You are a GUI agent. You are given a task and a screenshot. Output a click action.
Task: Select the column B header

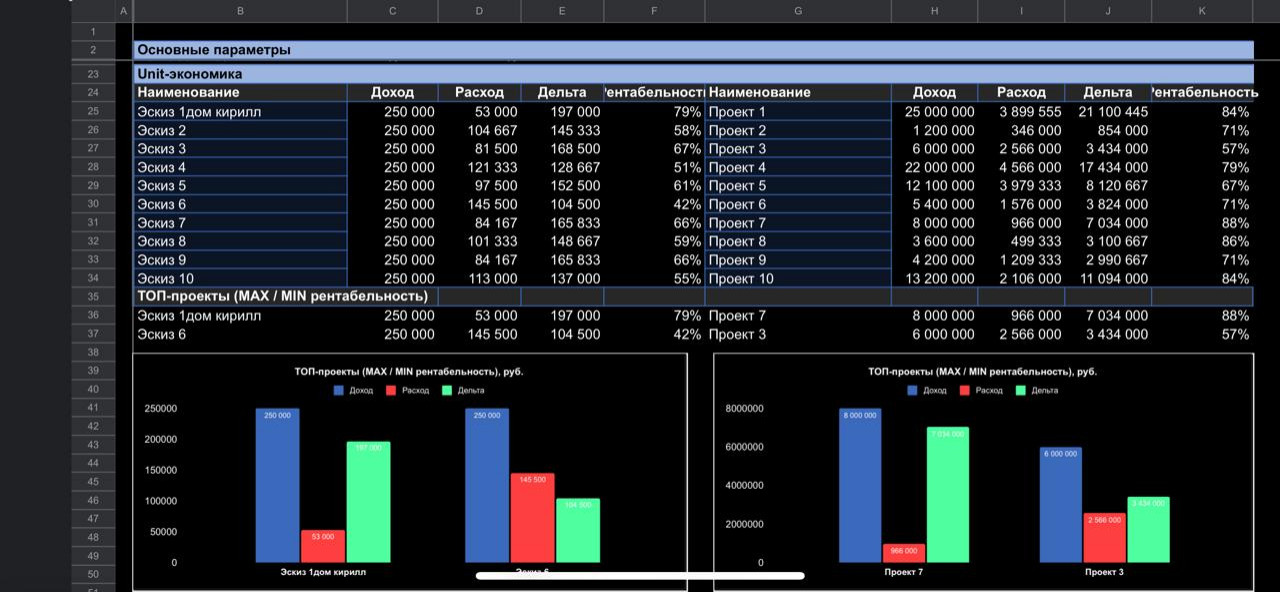pyautogui.click(x=240, y=11)
